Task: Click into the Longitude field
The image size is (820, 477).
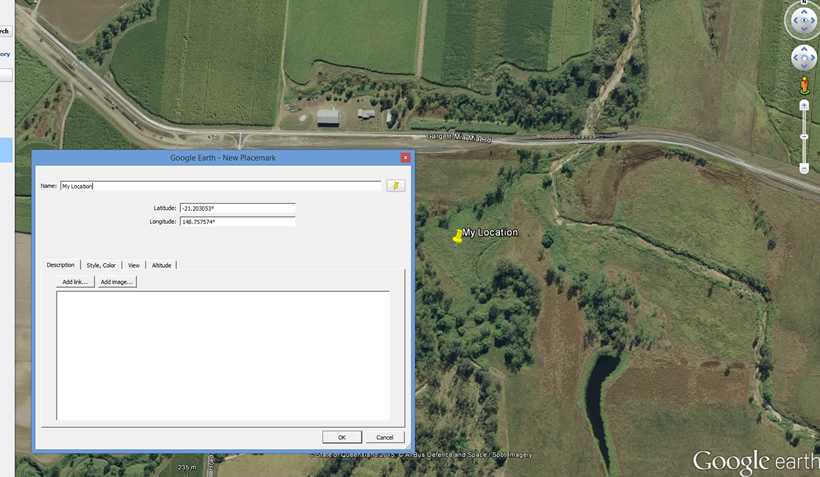Action: (237, 222)
